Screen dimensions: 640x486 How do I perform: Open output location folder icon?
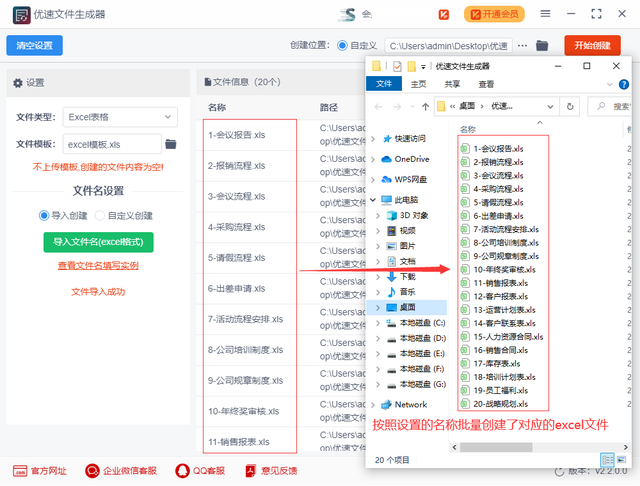click(542, 46)
